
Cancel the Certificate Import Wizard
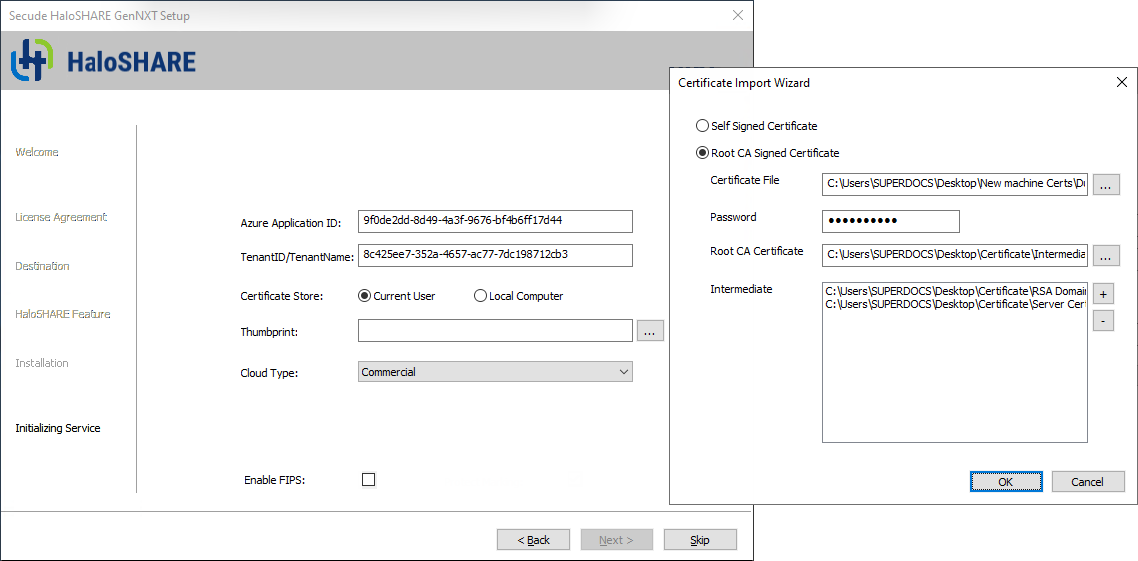click(1087, 481)
